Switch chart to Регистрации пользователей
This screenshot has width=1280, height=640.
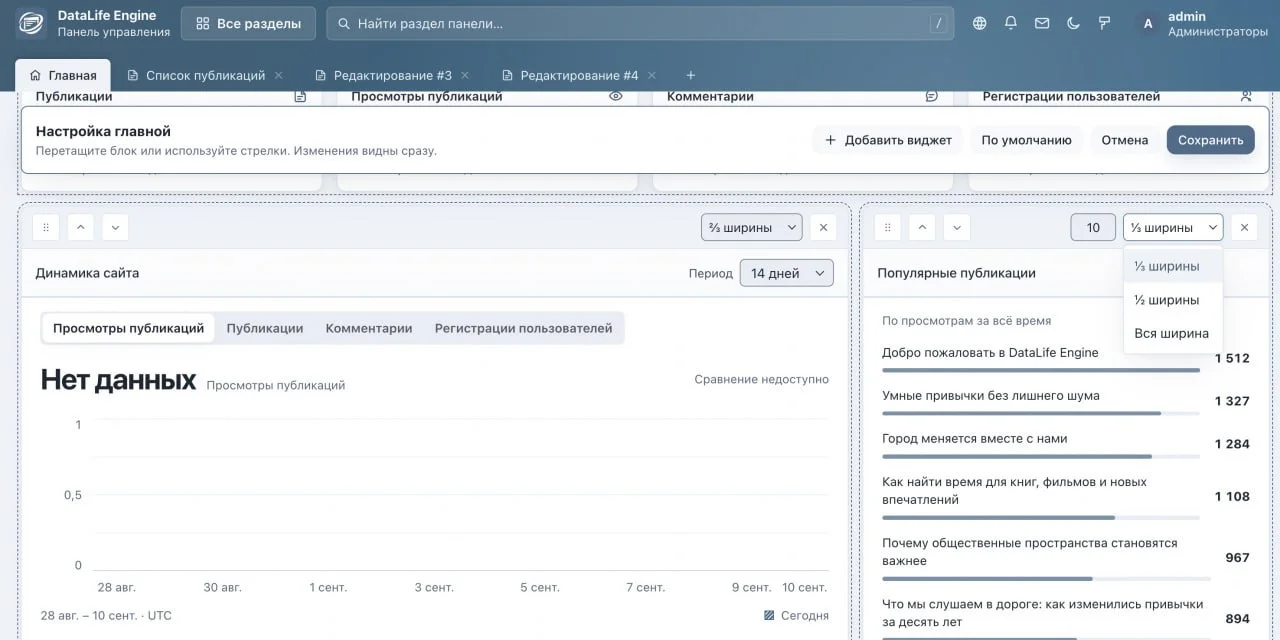523,328
